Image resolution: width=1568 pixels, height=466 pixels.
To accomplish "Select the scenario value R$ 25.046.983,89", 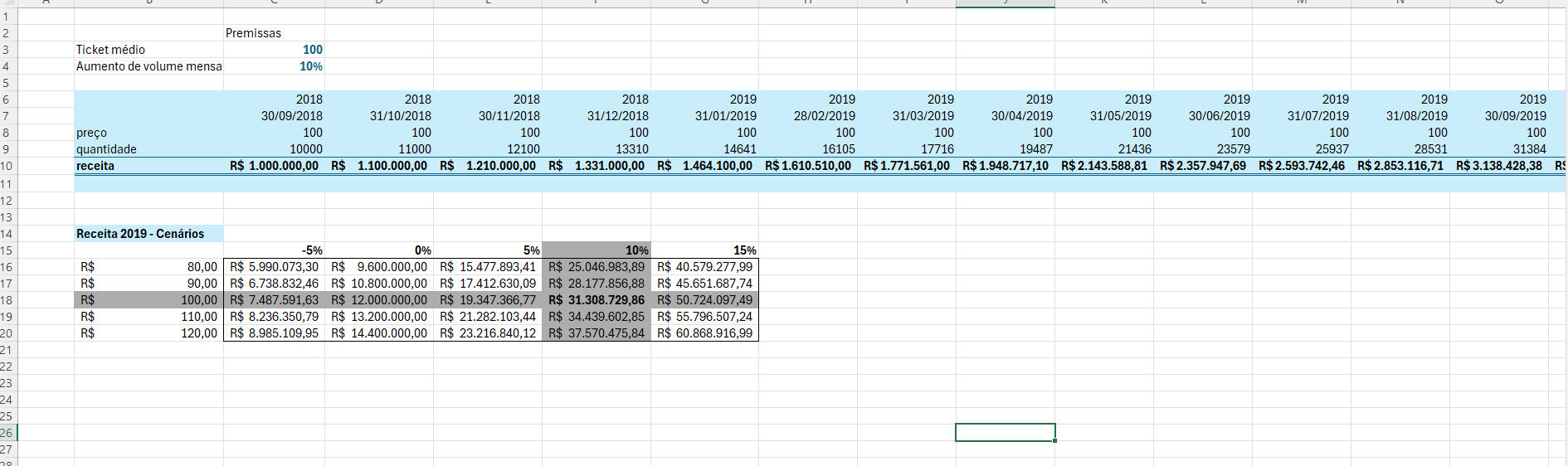I will point(597,267).
